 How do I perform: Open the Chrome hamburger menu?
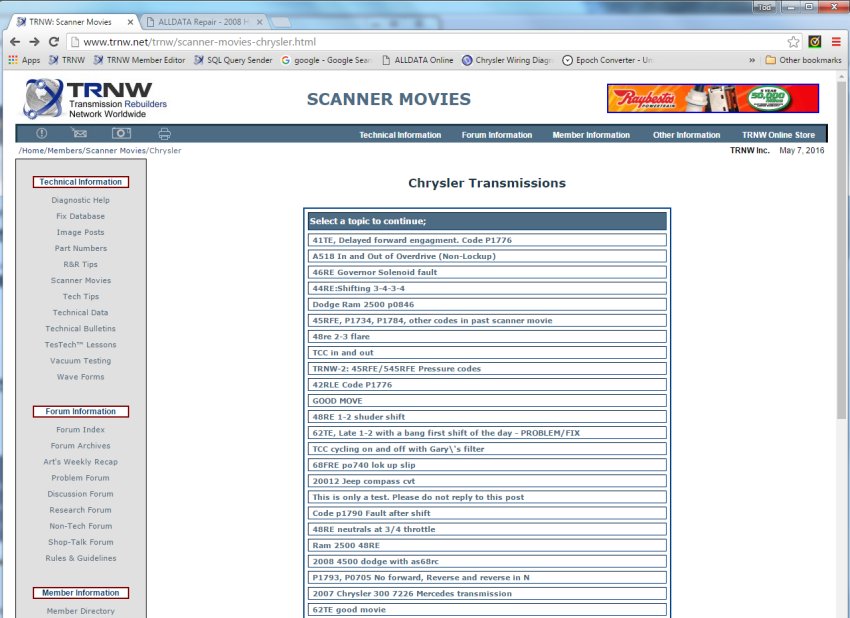coord(835,42)
